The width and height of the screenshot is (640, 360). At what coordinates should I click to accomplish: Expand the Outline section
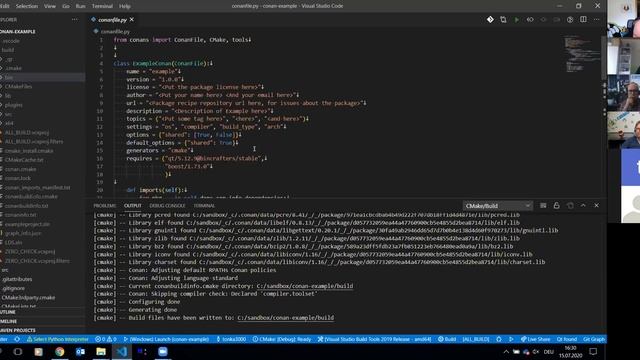click(42, 312)
